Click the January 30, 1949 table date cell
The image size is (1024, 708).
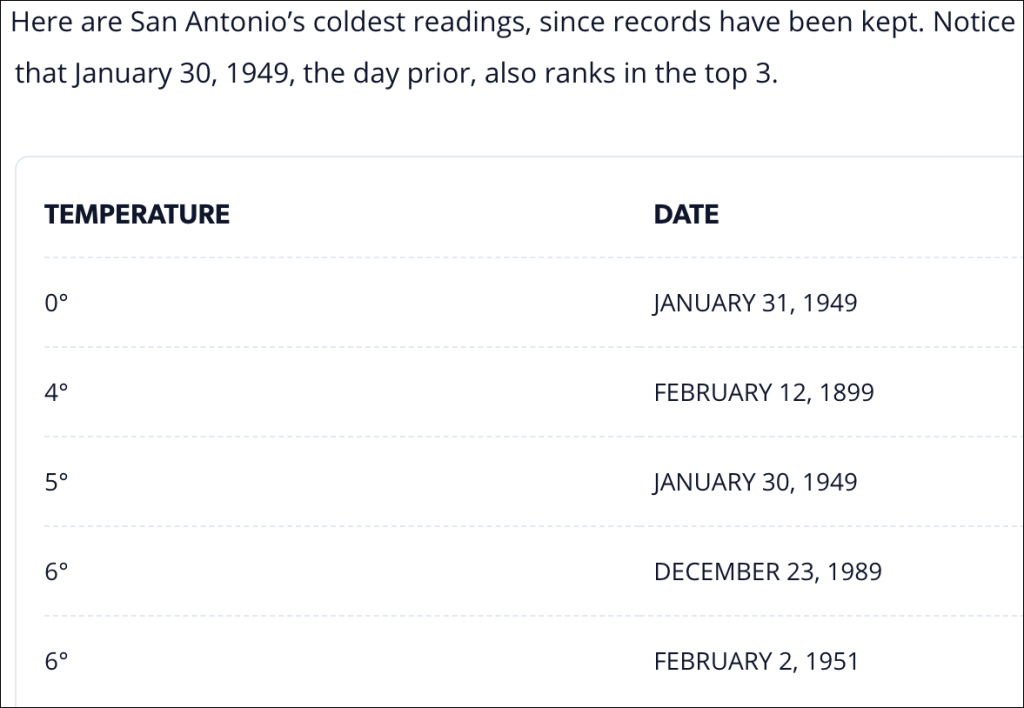coord(755,483)
